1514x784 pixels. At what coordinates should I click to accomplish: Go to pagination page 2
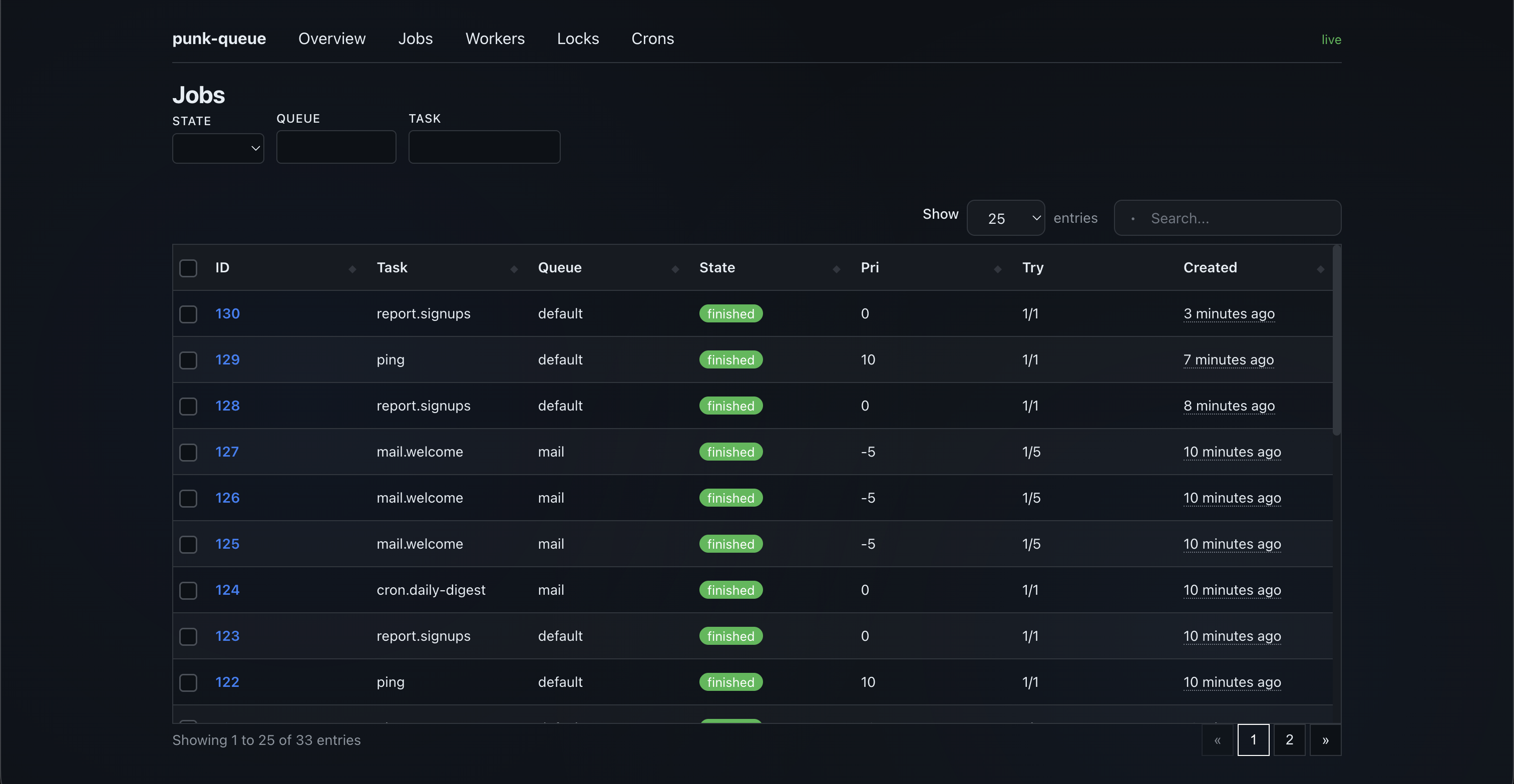click(x=1289, y=739)
